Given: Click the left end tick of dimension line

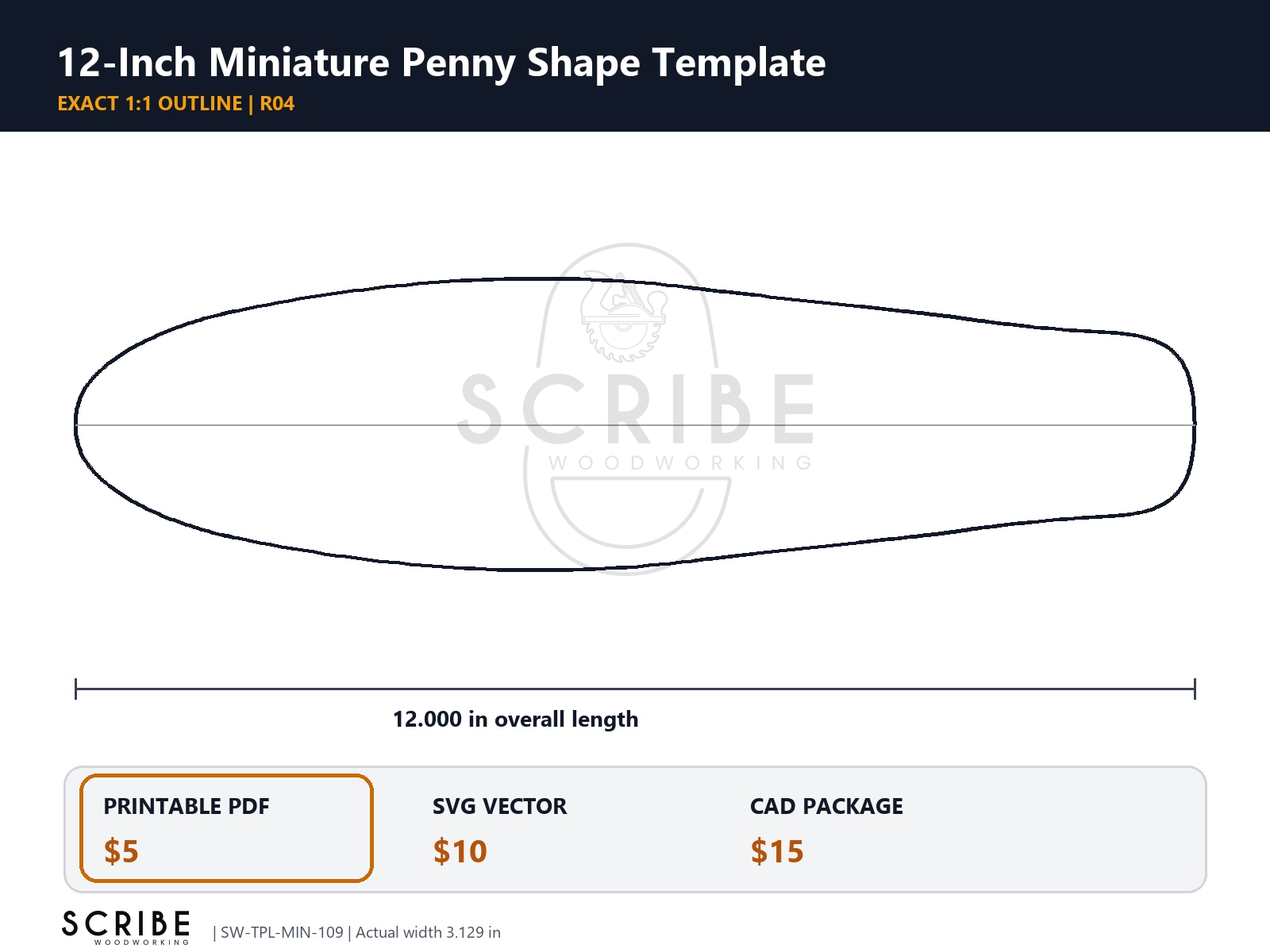Looking at the screenshot, I should pyautogui.click(x=75, y=689).
